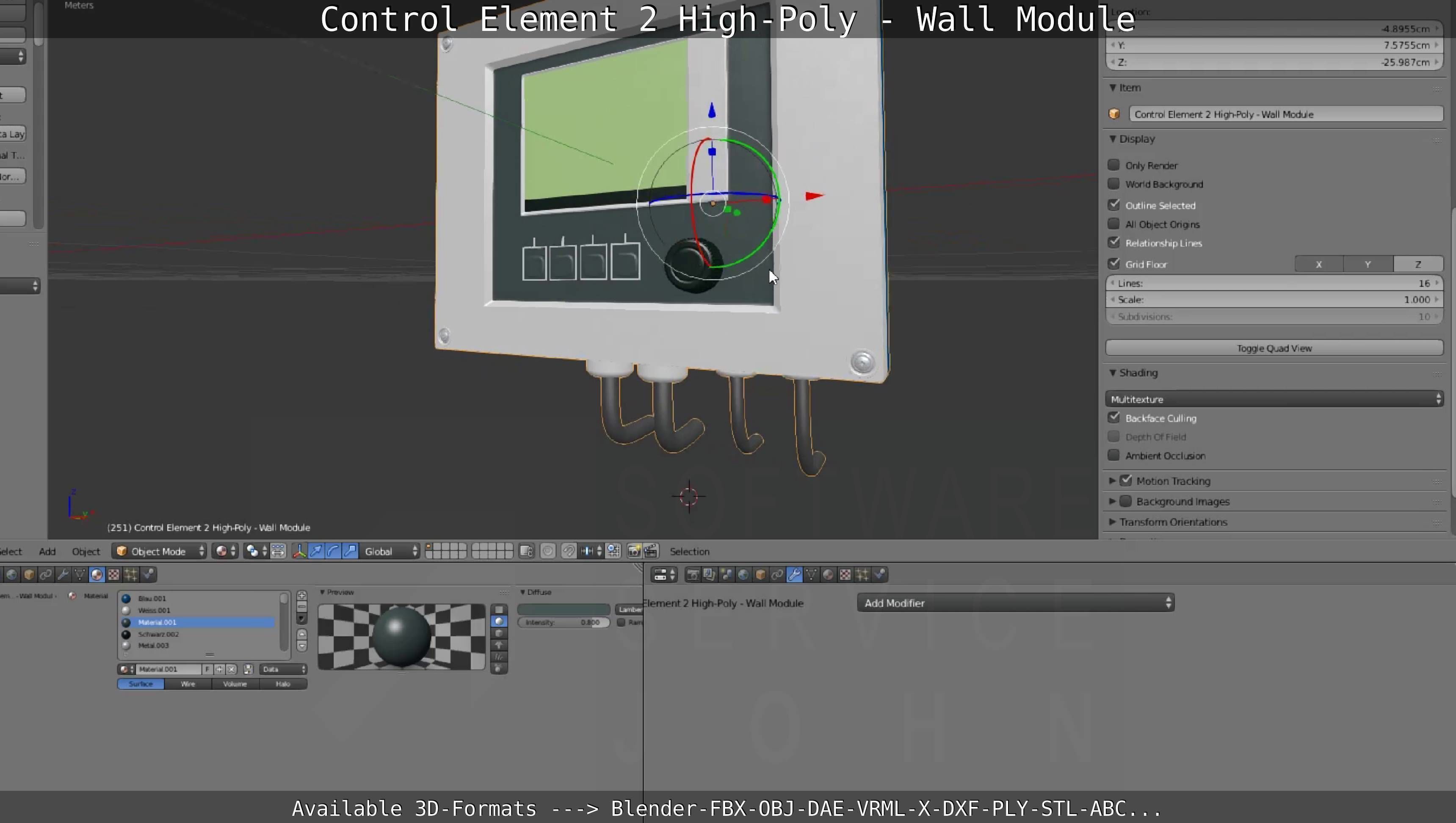Viewport: 1456px width, 823px height.
Task: Toggle grid floor X axis button
Action: pos(1319,264)
